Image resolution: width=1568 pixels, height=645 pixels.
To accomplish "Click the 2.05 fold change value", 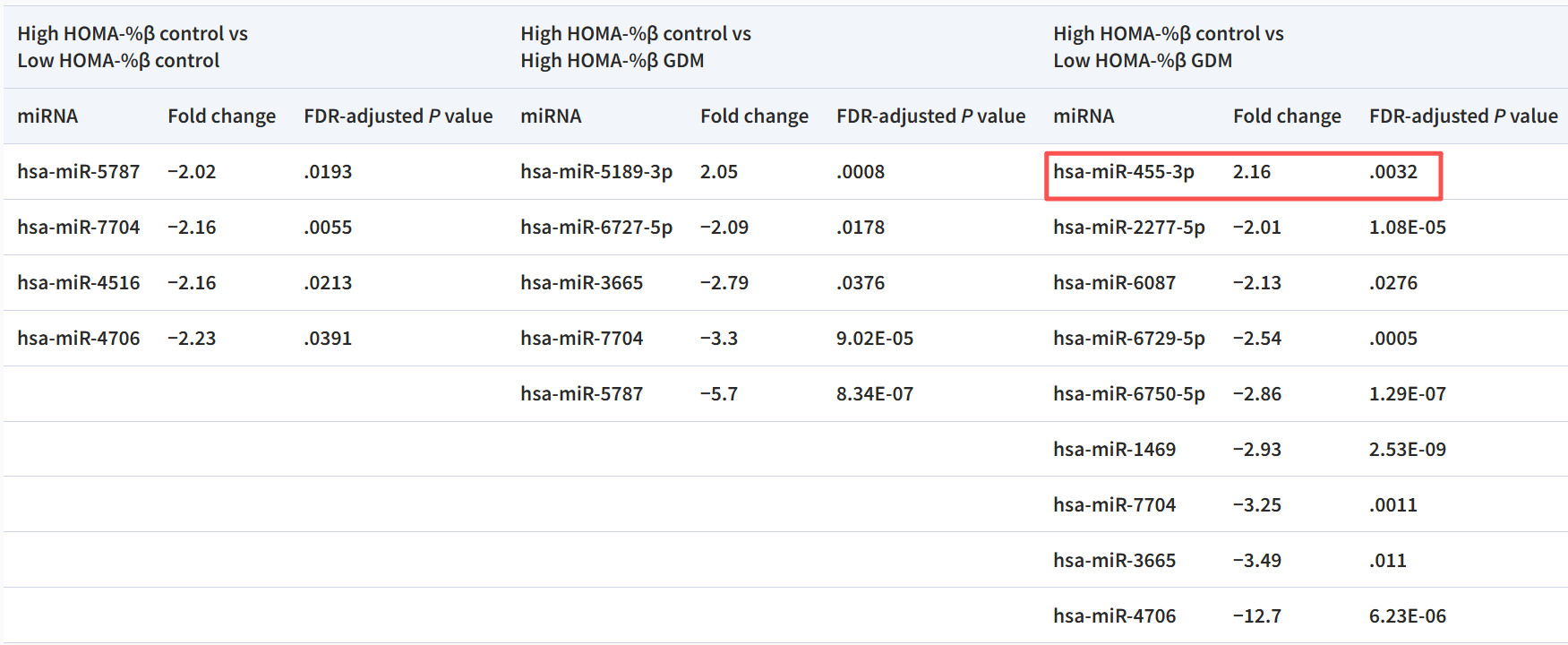I will pos(718,172).
